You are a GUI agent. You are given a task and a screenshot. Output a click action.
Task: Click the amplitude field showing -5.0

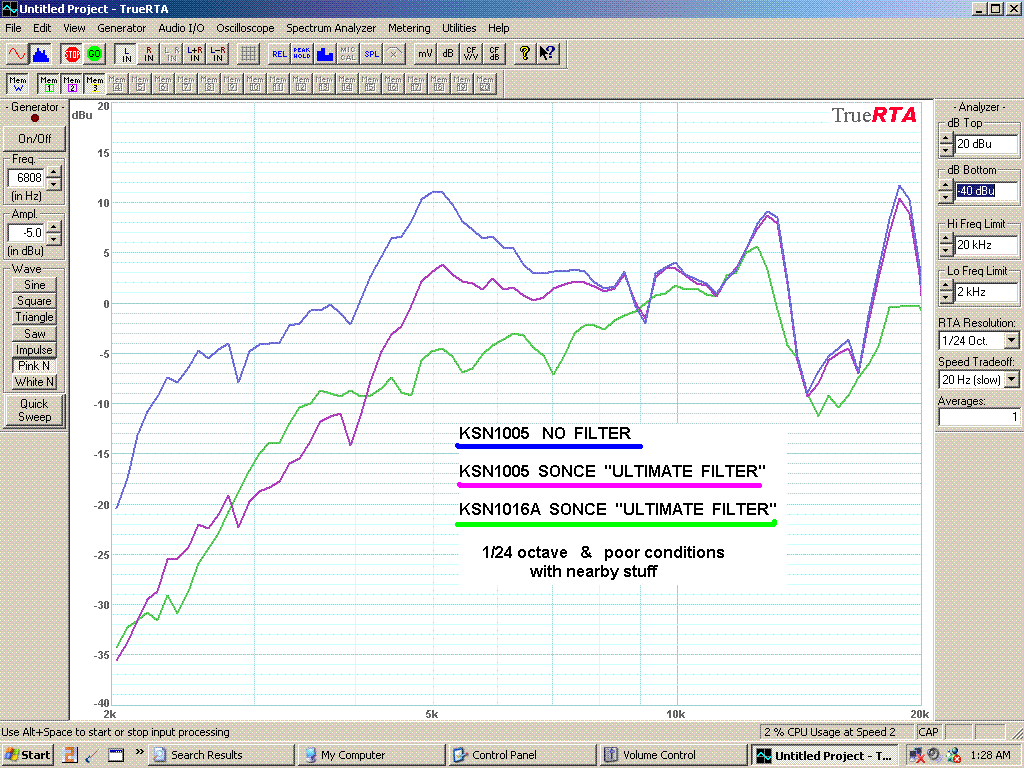tap(27, 232)
